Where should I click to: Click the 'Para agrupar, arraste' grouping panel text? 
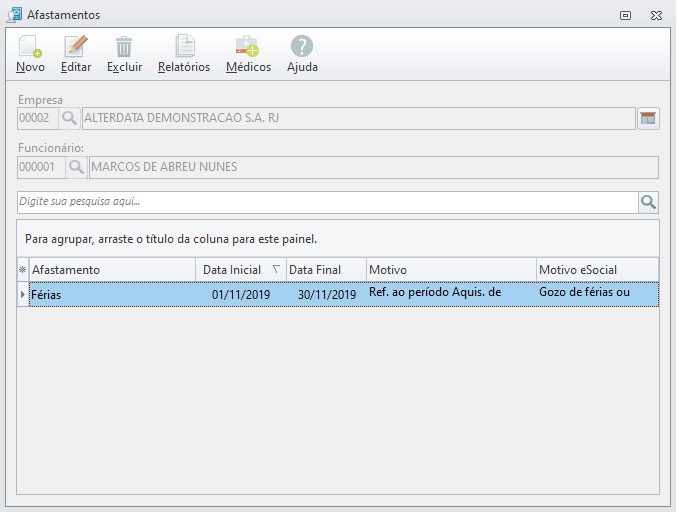[x=171, y=239]
